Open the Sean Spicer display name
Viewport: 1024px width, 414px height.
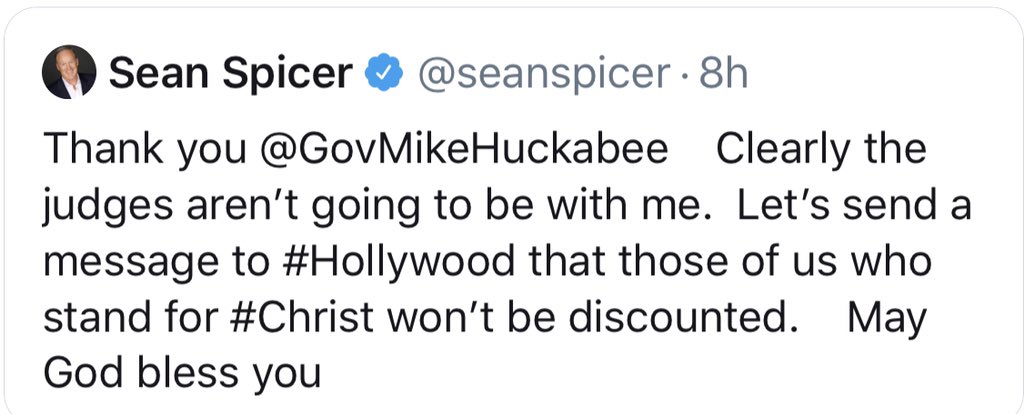230,73
